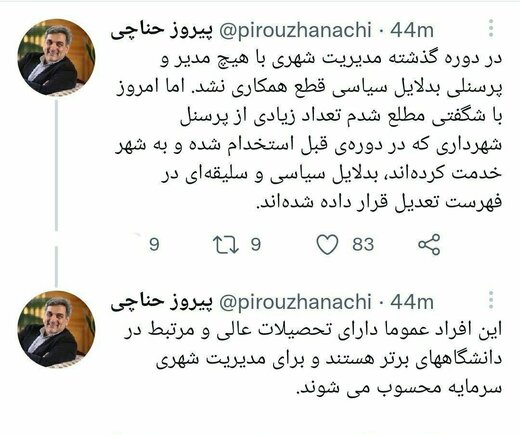Open the three-dot menu on the first tweet
Screen dimensions: 520x435
tap(491, 28)
